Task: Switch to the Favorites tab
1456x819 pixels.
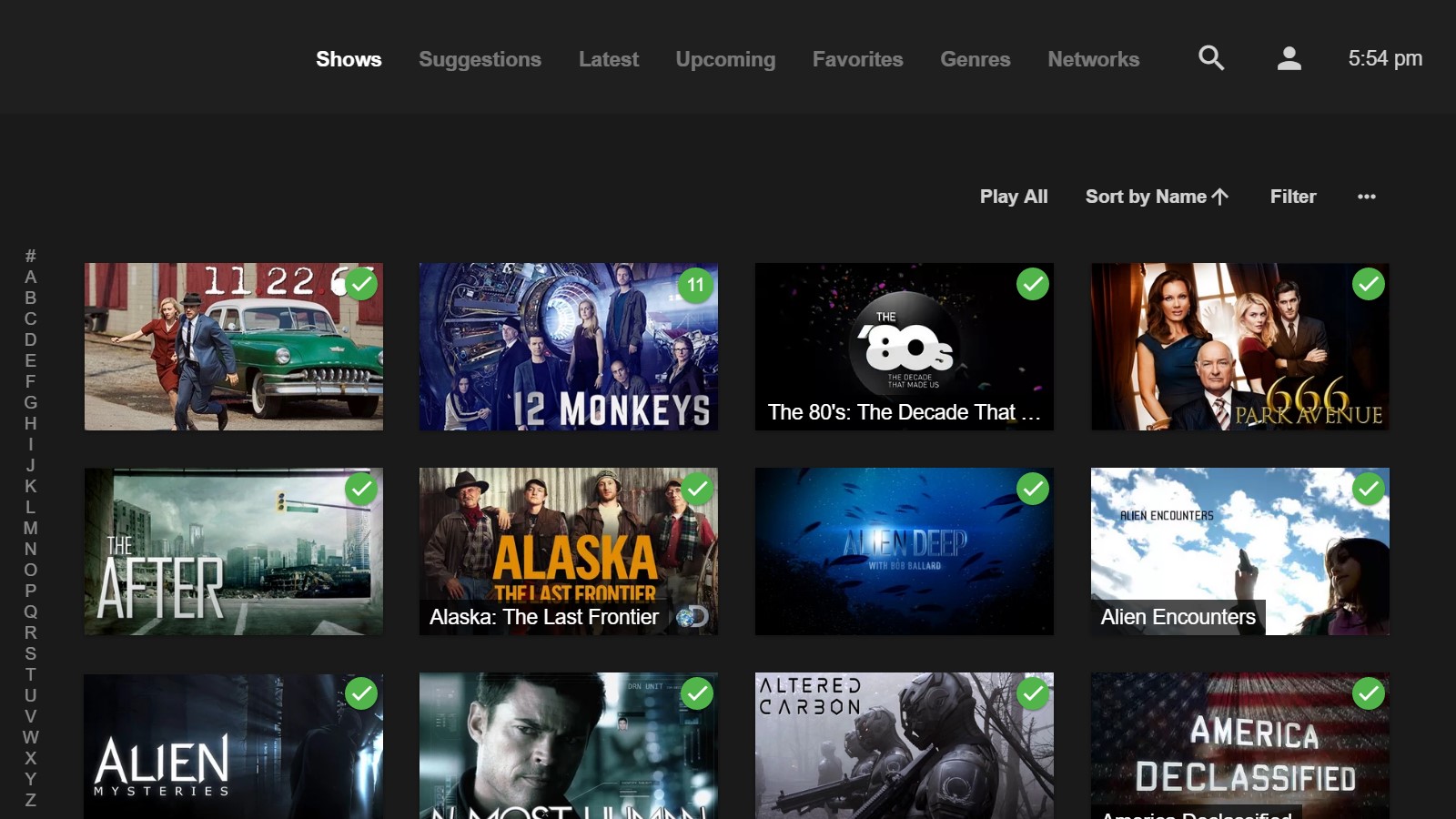Action: [857, 59]
